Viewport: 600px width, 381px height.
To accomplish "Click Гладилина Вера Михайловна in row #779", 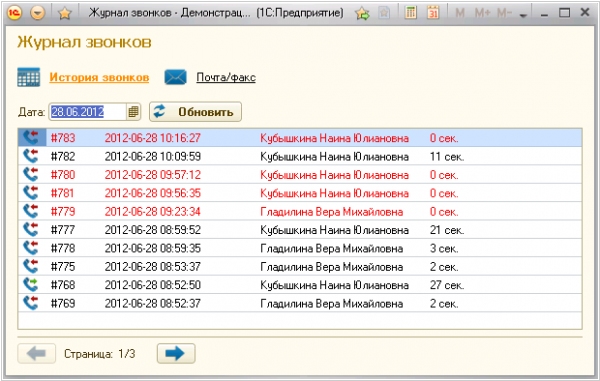I will 331,211.
